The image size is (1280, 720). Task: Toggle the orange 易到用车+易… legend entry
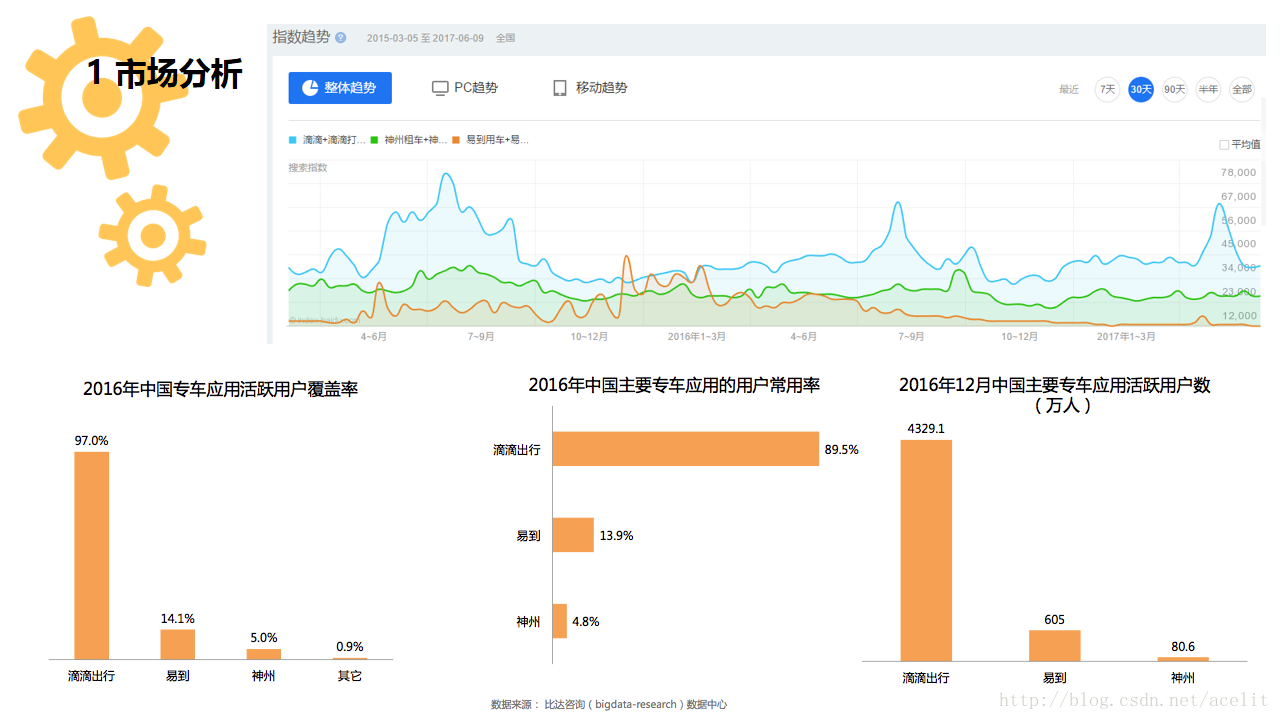pyautogui.click(x=491, y=140)
